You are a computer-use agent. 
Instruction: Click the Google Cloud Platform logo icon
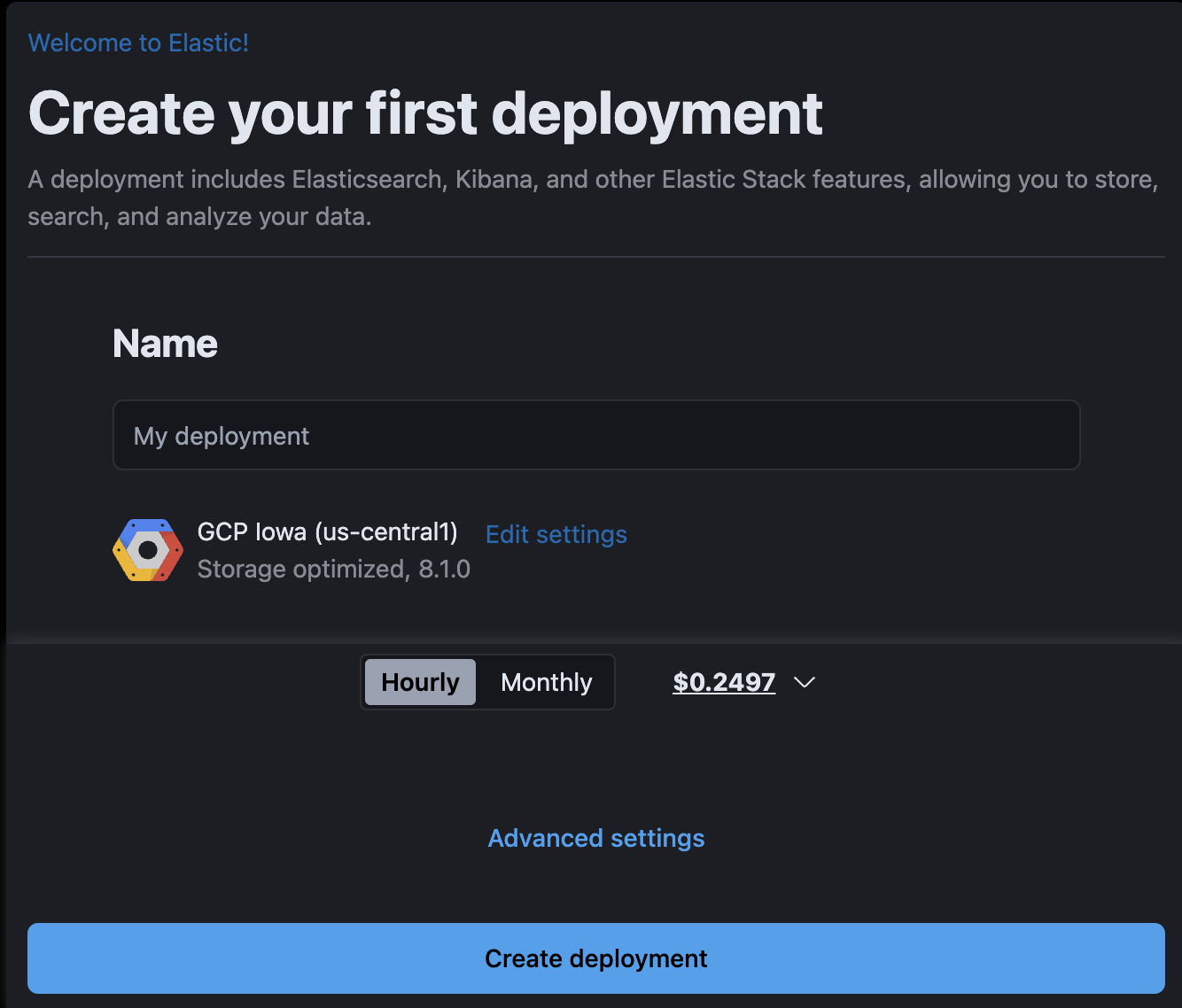(x=148, y=550)
